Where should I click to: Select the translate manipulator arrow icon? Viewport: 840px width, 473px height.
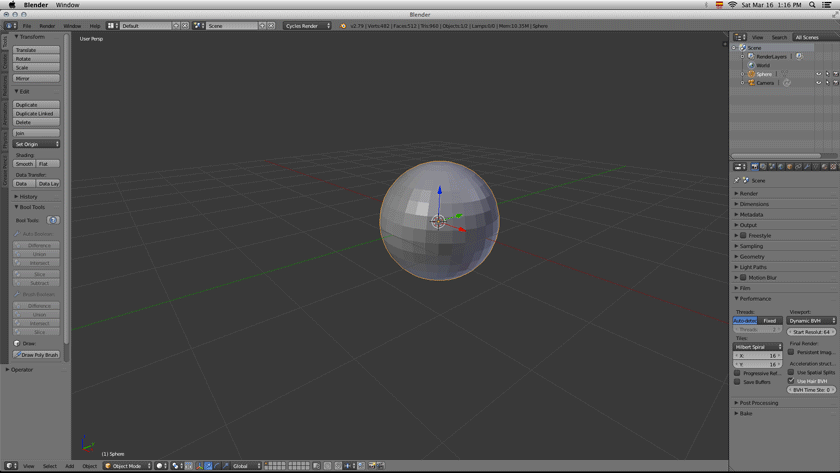(208, 466)
